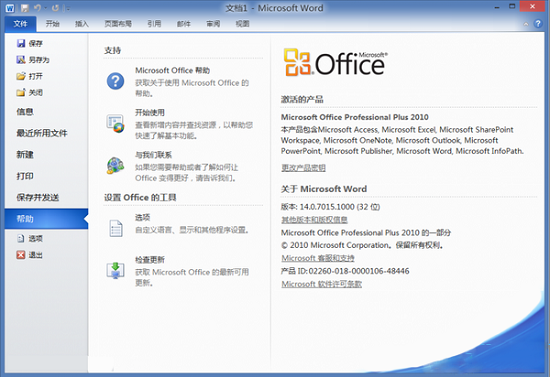Click the red 退出 (Exit) icon in sidebar

click(21, 255)
